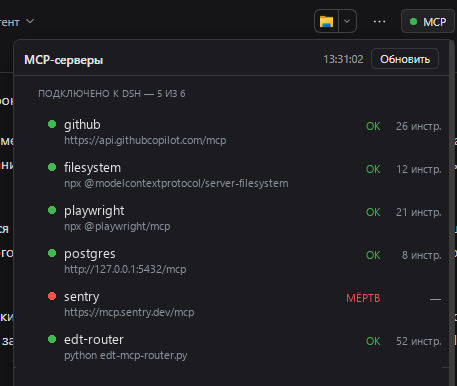Click OK status of filesystem server
457x386 pixels.
coord(373,169)
